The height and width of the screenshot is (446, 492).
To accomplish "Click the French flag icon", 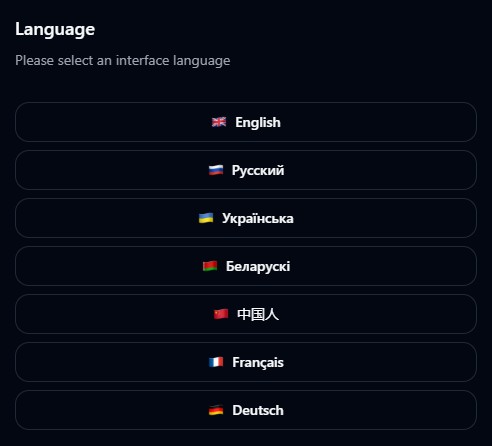I will pyautogui.click(x=216, y=362).
